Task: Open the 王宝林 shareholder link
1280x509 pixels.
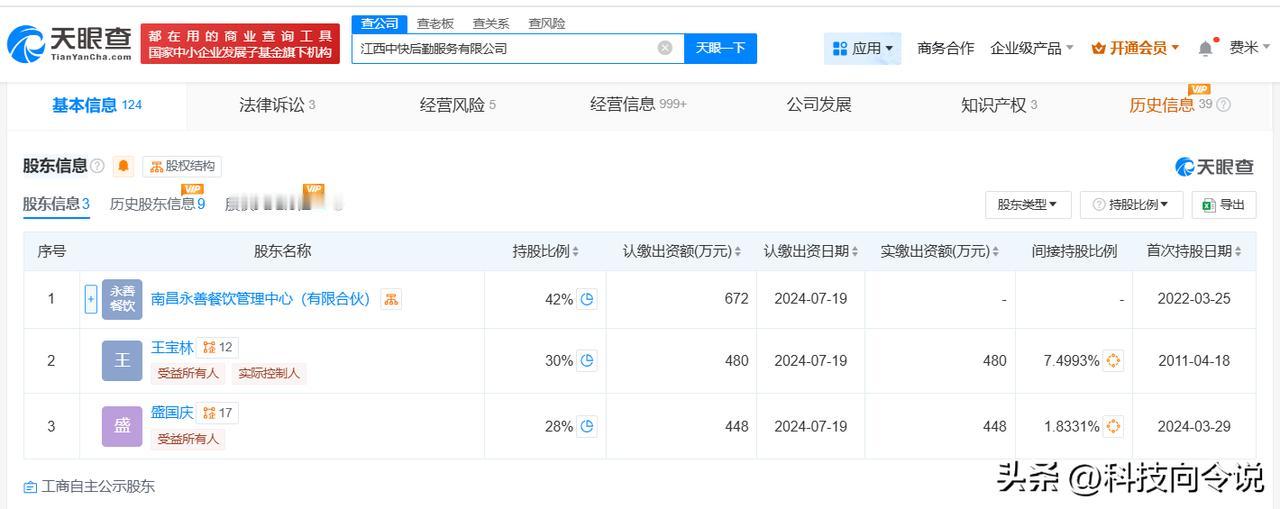Action: [172, 347]
